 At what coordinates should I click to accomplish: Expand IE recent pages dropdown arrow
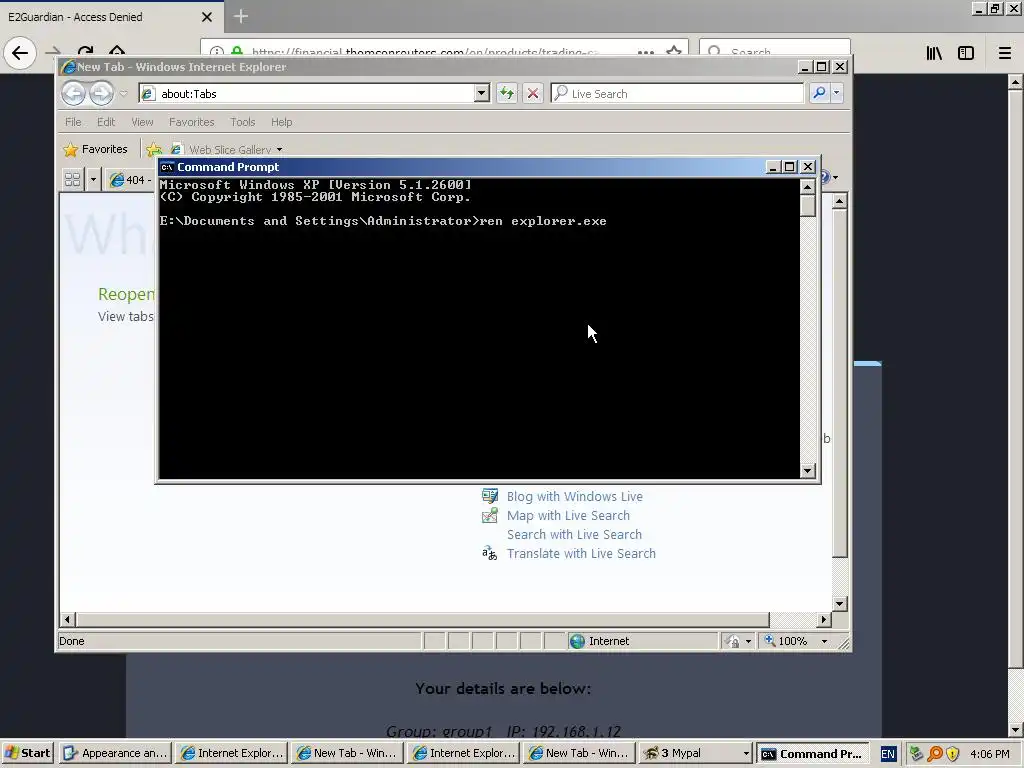pos(123,93)
